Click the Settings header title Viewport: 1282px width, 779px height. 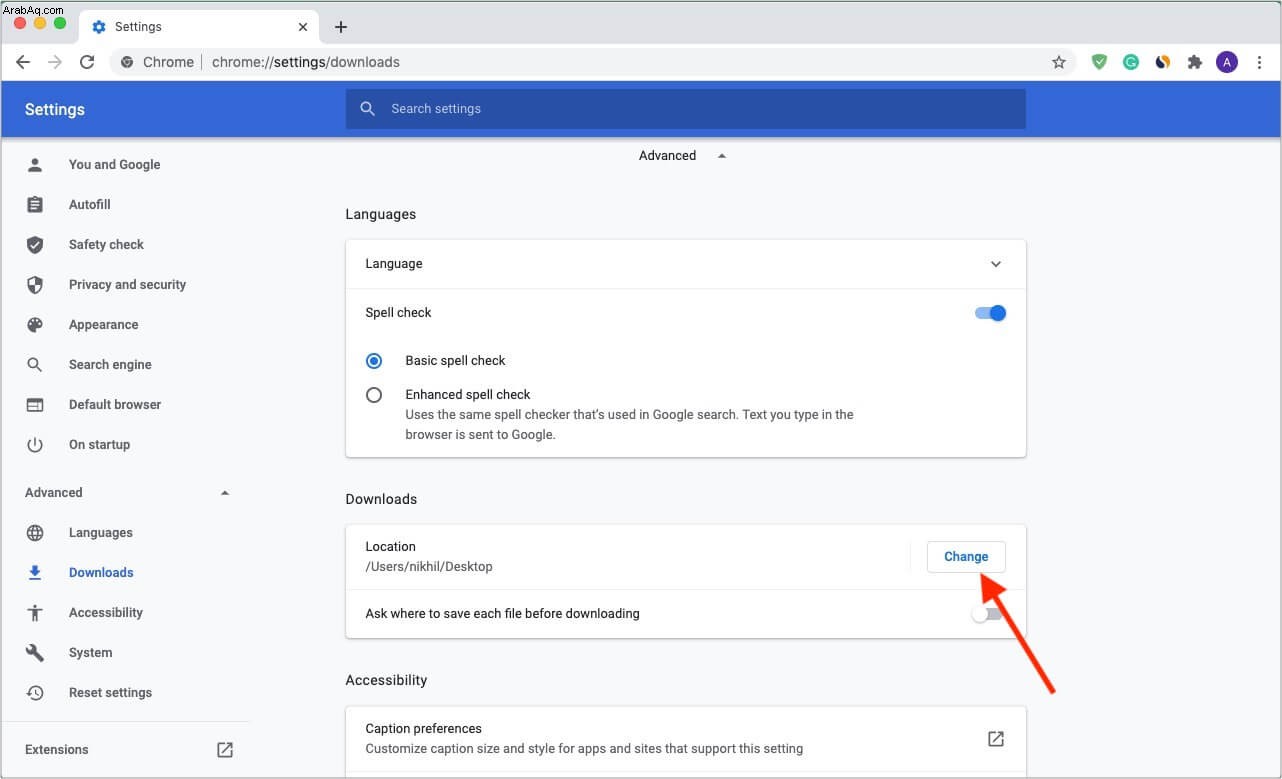click(x=55, y=110)
